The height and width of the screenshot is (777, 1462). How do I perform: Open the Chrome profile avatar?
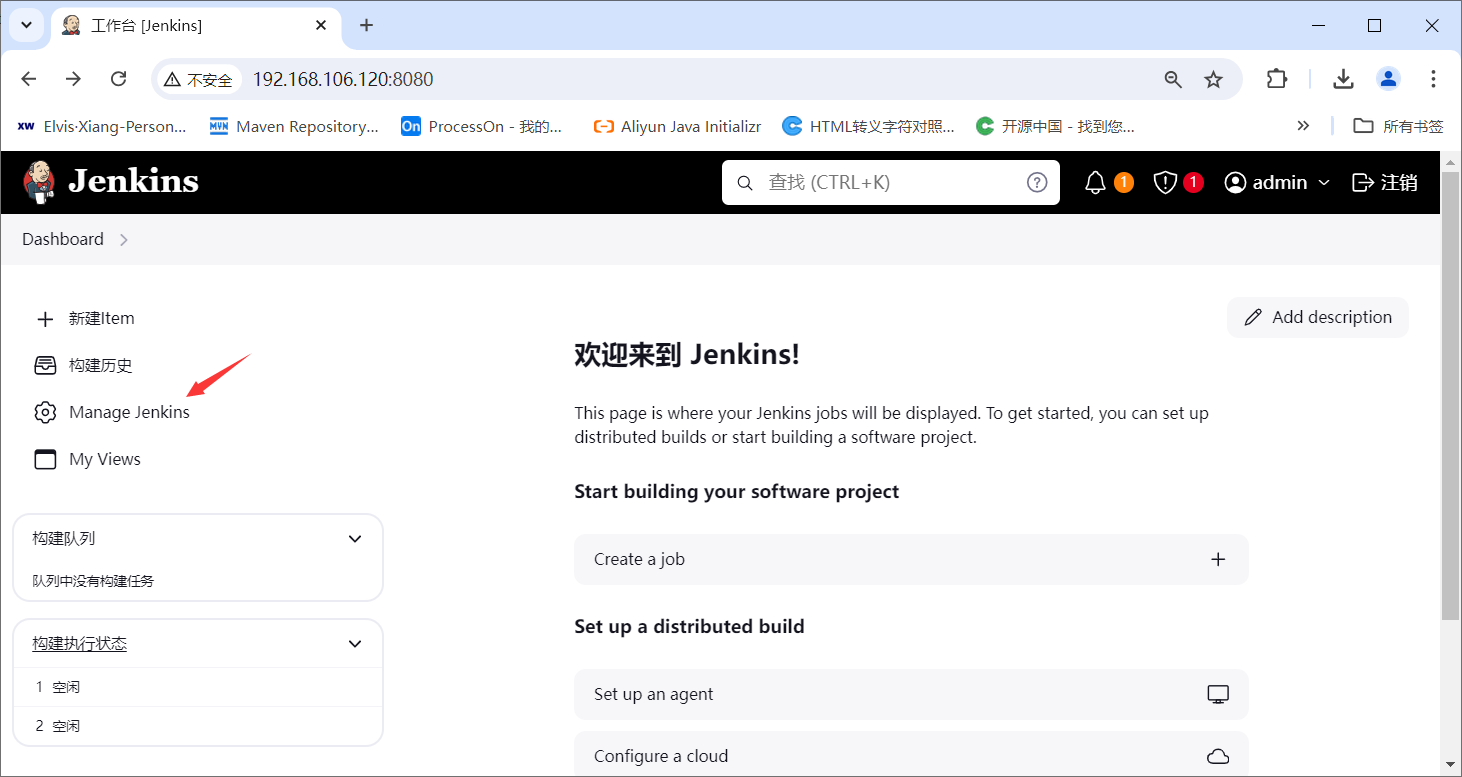pos(1388,79)
